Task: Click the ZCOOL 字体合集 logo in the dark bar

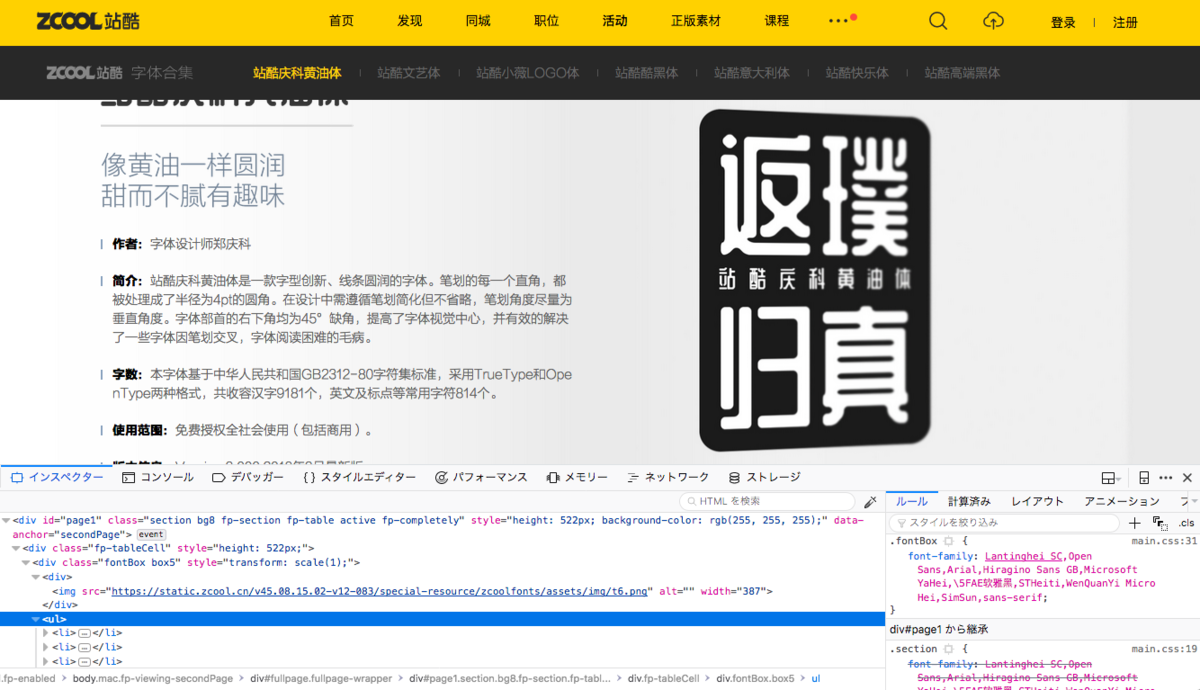Action: (120, 73)
